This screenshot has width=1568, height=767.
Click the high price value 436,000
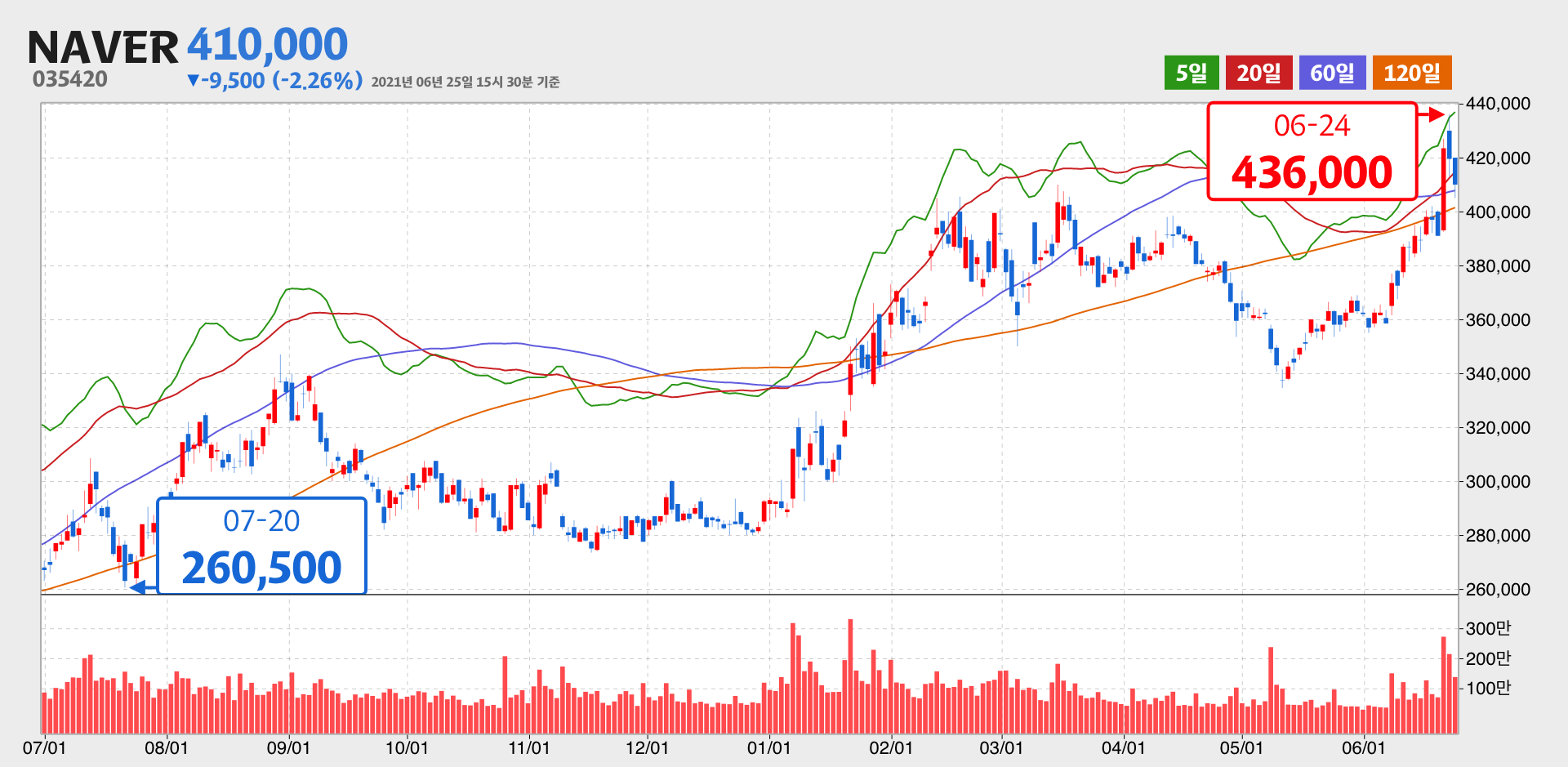point(1312,172)
